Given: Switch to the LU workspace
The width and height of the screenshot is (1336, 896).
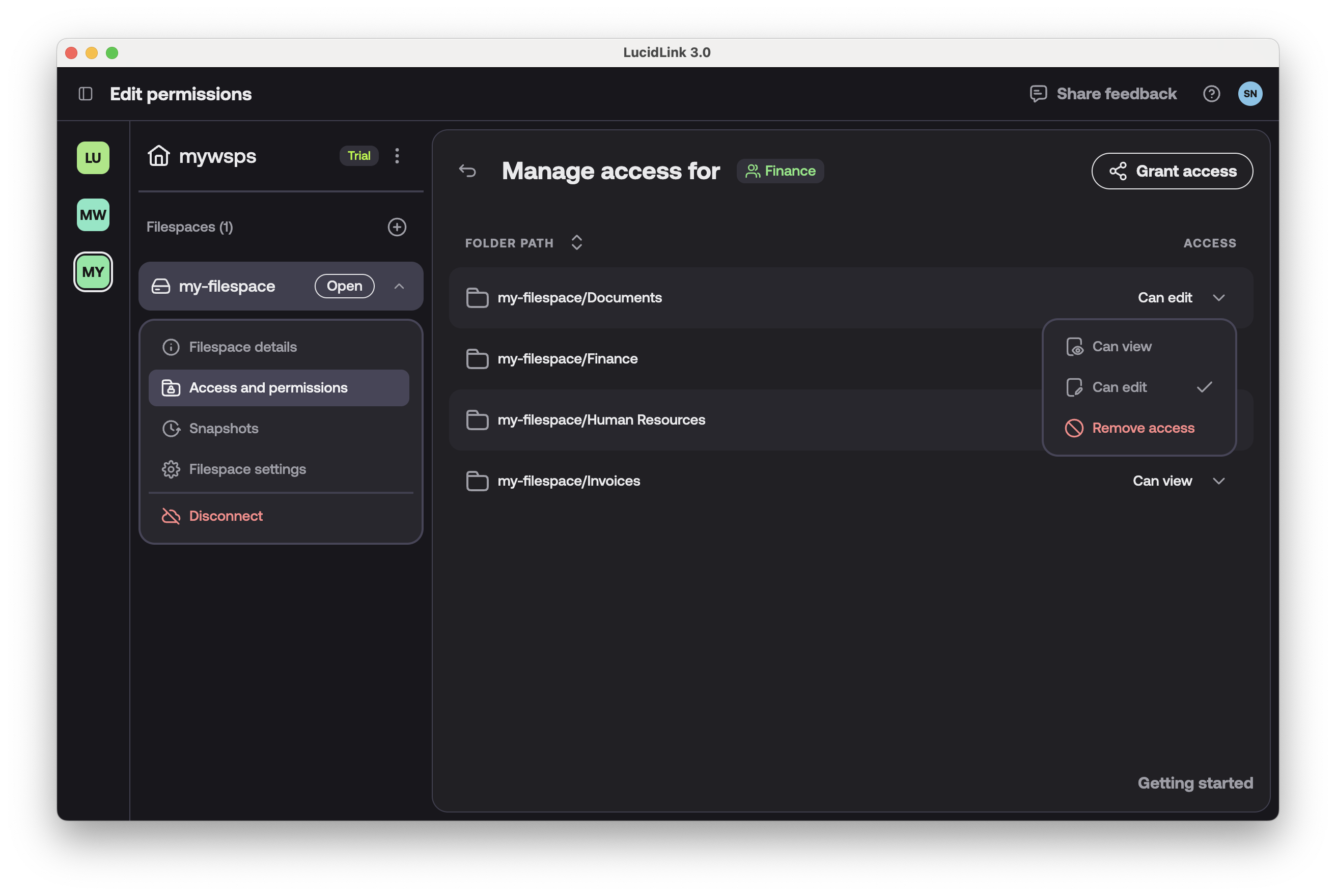Looking at the screenshot, I should pos(93,158).
